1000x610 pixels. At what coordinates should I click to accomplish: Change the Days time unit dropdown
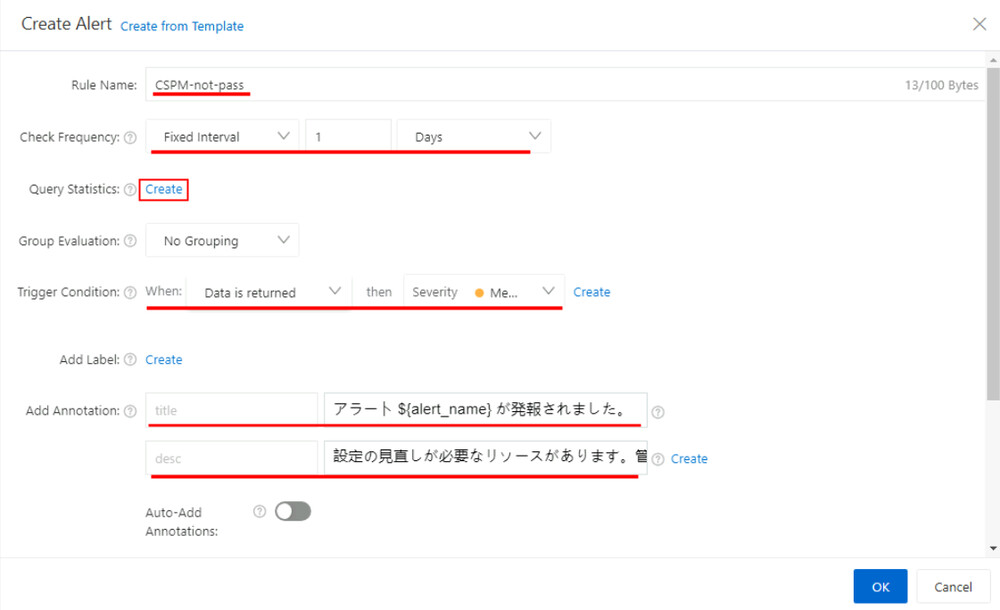(473, 137)
